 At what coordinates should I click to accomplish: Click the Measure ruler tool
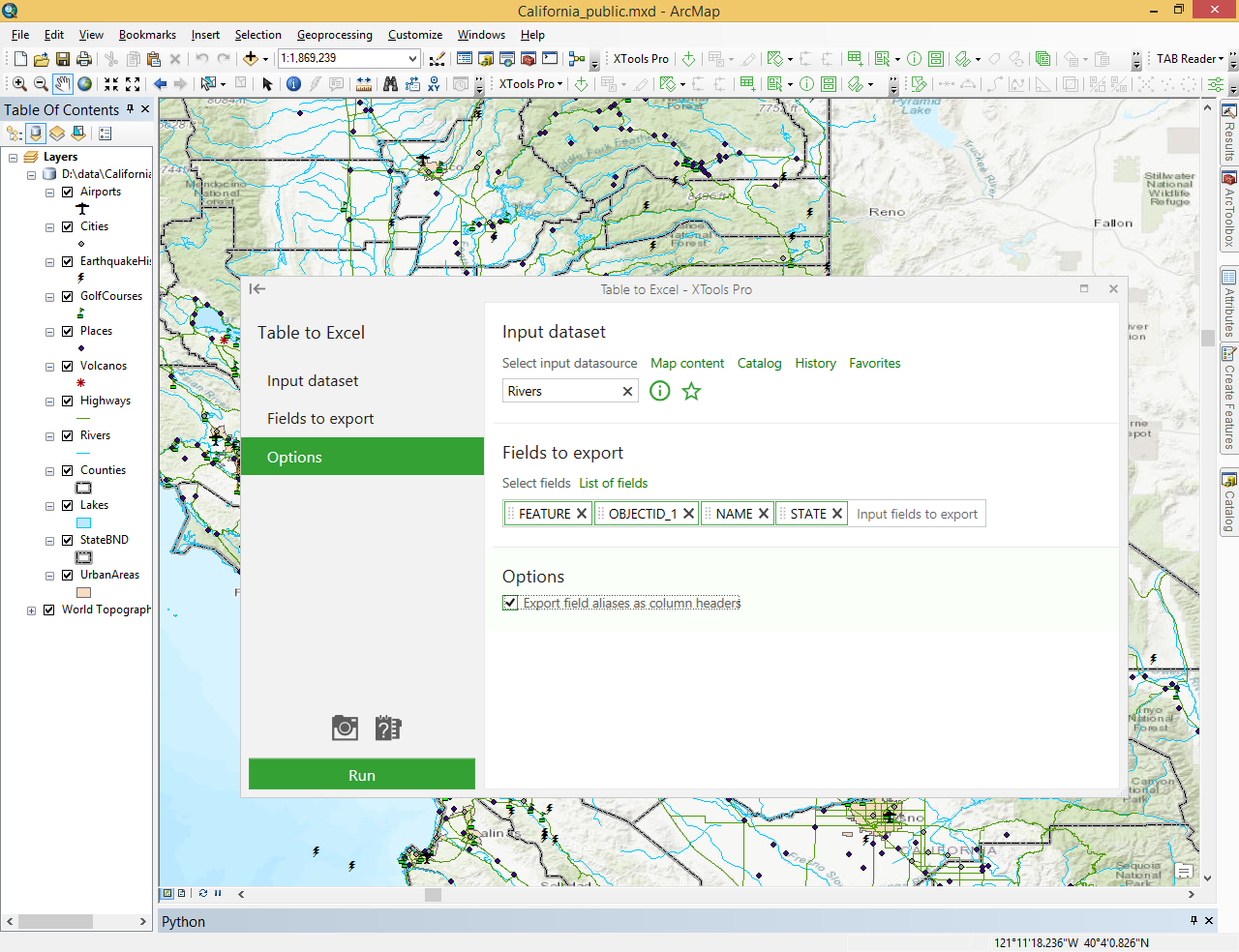tap(364, 84)
